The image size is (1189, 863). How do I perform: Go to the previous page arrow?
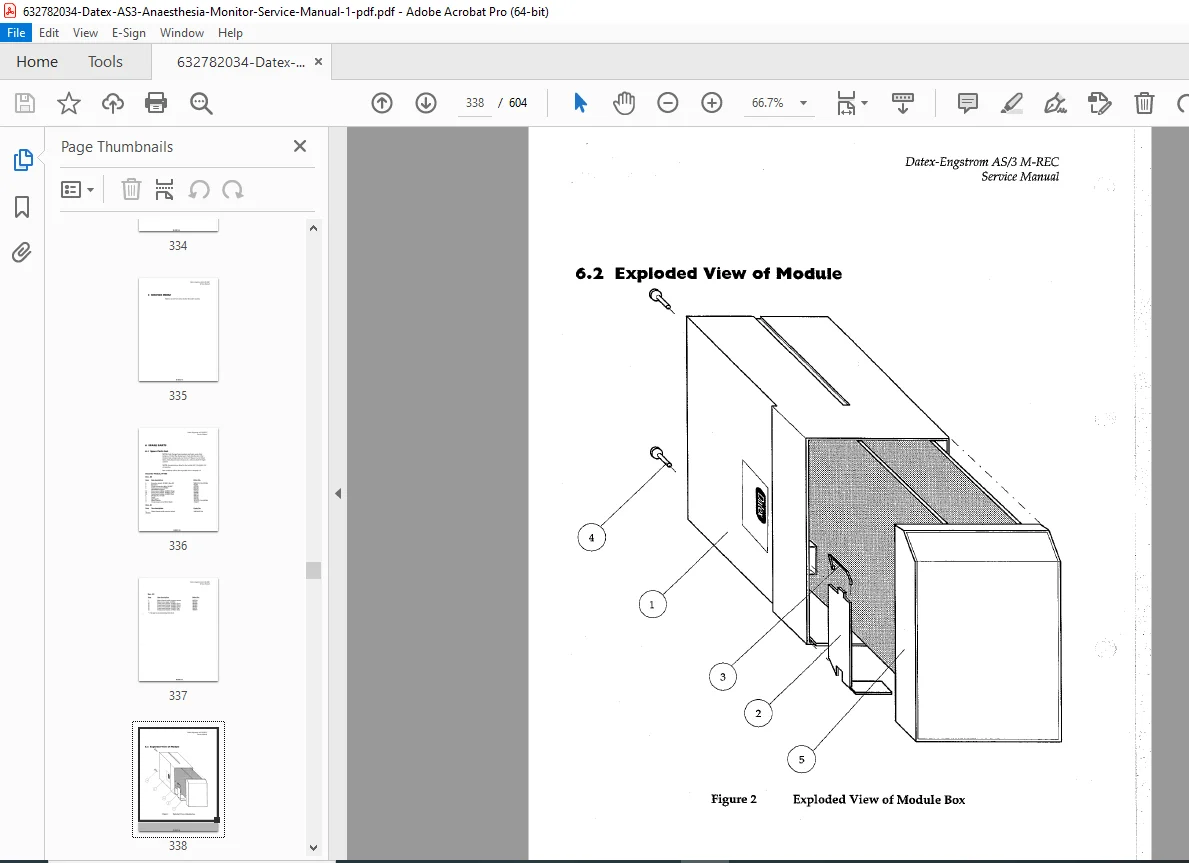(x=382, y=102)
